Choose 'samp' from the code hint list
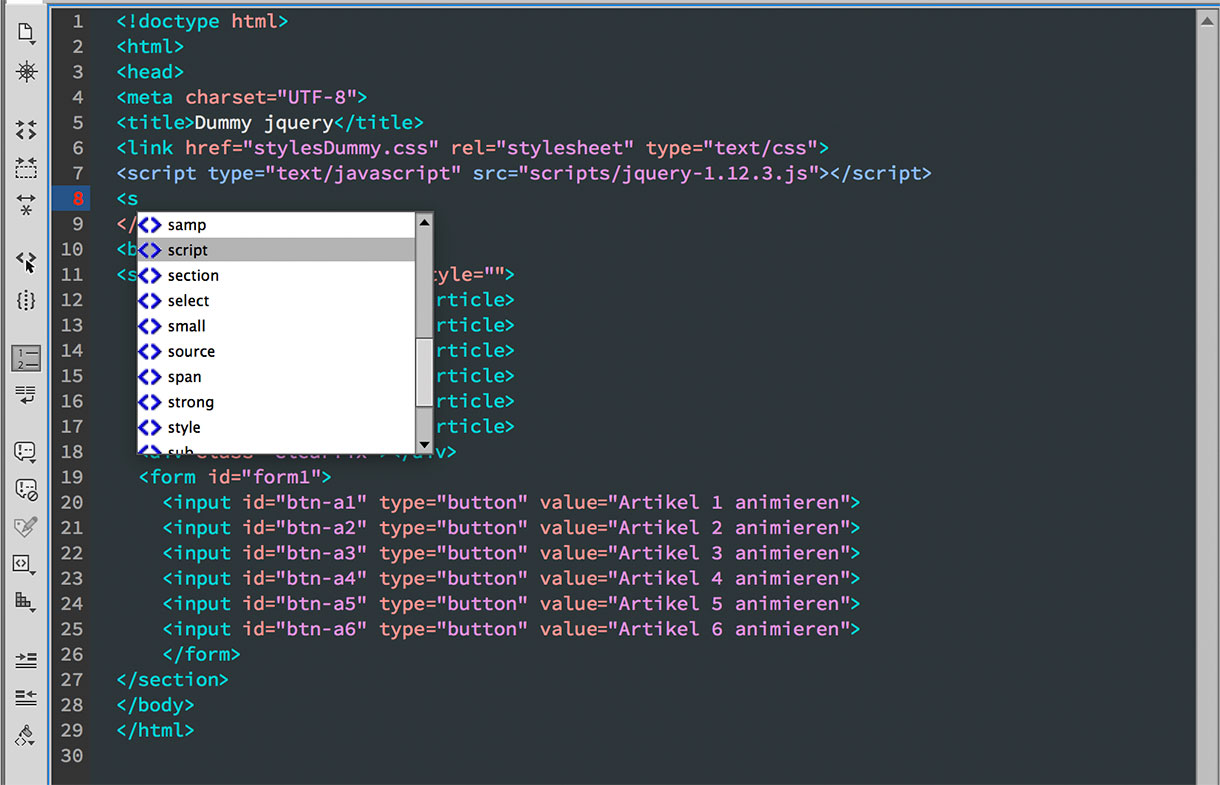The image size is (1220, 785). tap(276, 225)
